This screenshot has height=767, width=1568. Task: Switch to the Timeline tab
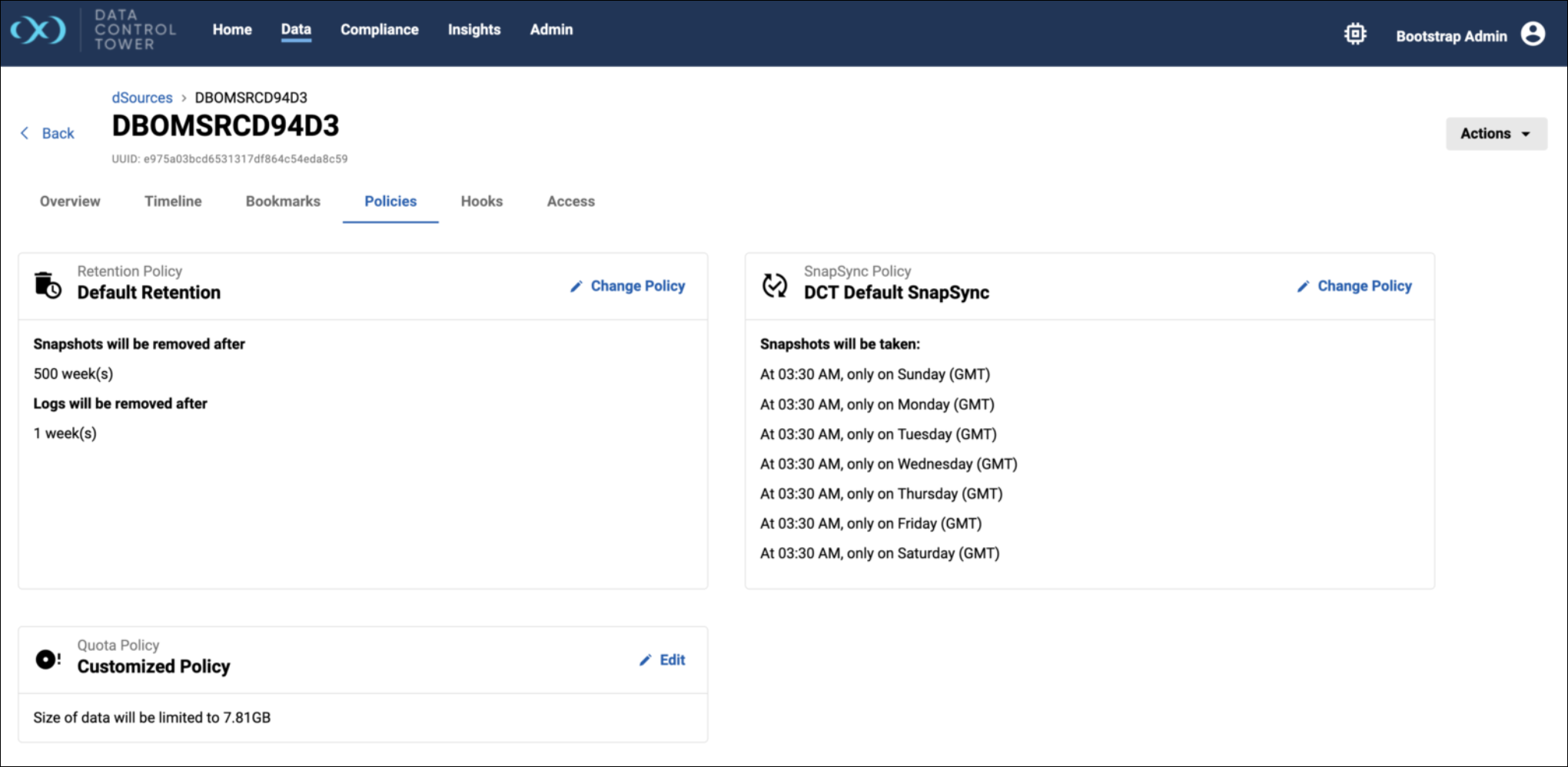(173, 201)
